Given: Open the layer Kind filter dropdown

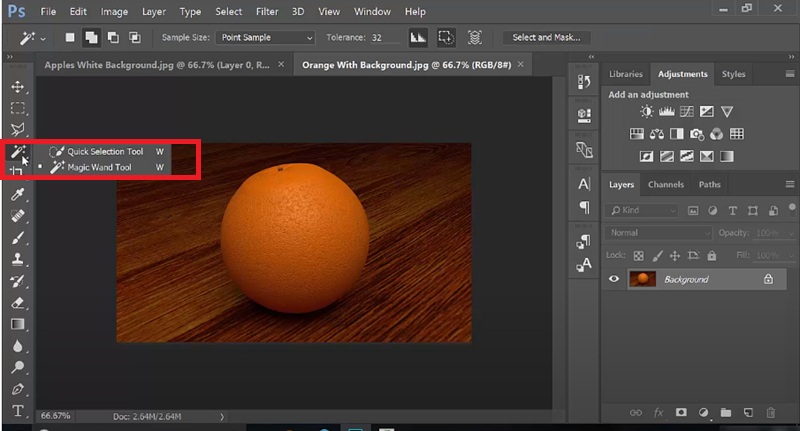Looking at the screenshot, I should (642, 210).
